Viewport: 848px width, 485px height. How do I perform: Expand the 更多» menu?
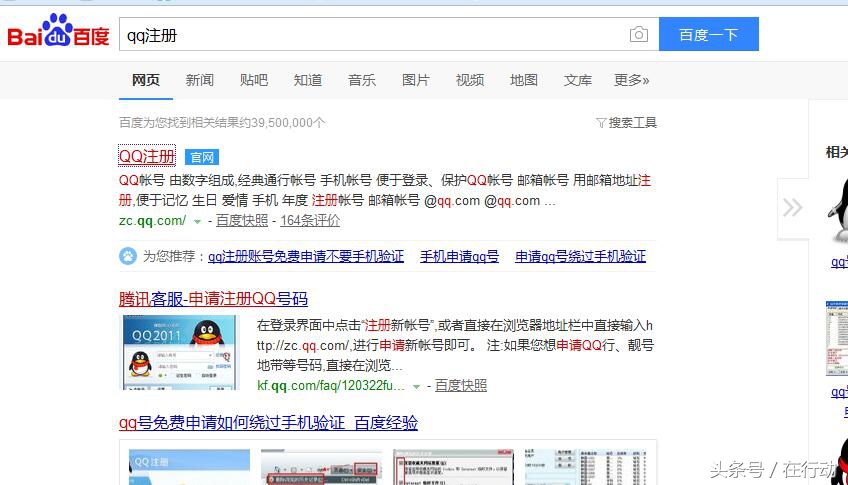[632, 80]
